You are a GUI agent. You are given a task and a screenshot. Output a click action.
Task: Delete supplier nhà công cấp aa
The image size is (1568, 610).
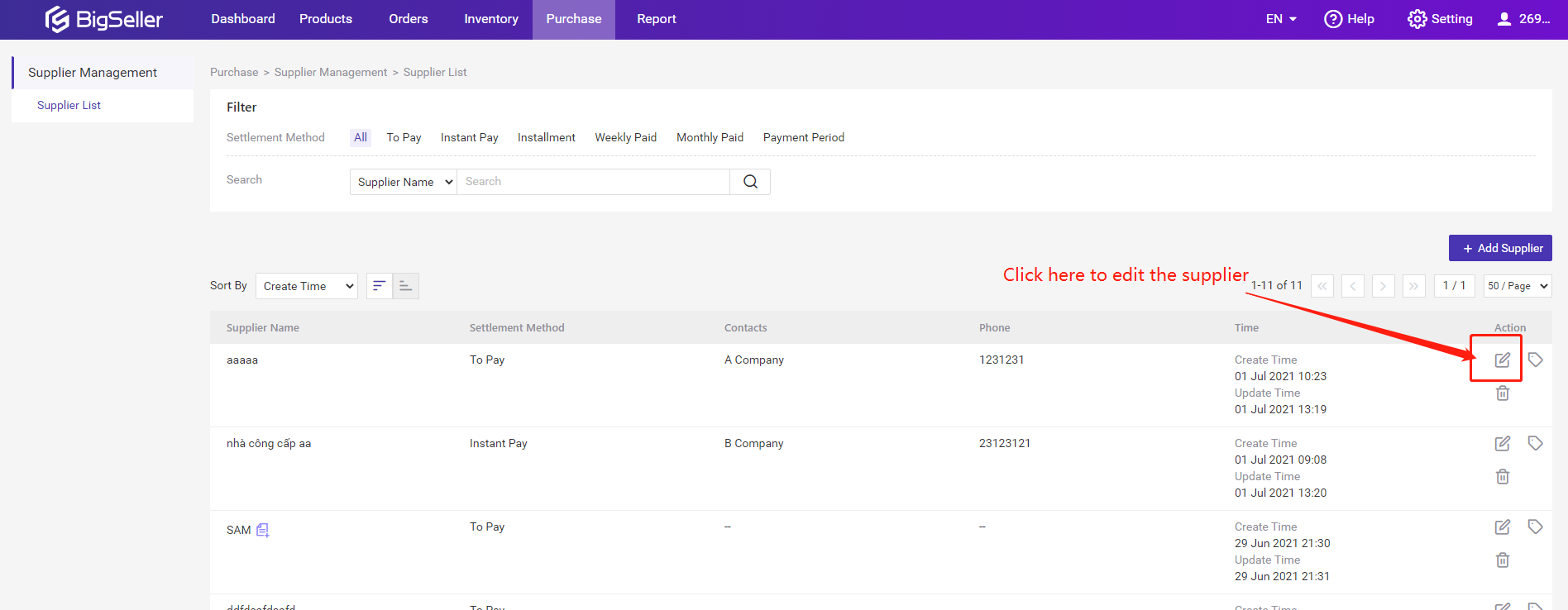pyautogui.click(x=1503, y=477)
